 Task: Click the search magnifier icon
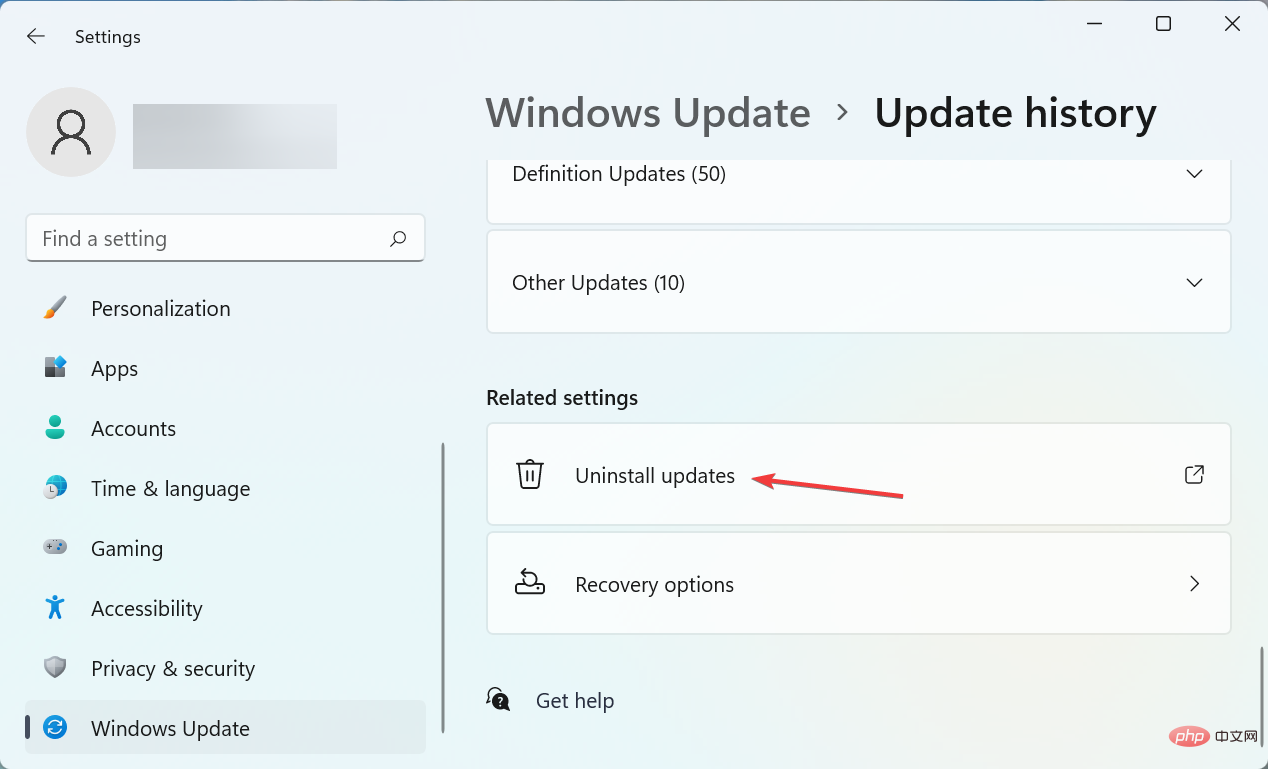click(398, 239)
